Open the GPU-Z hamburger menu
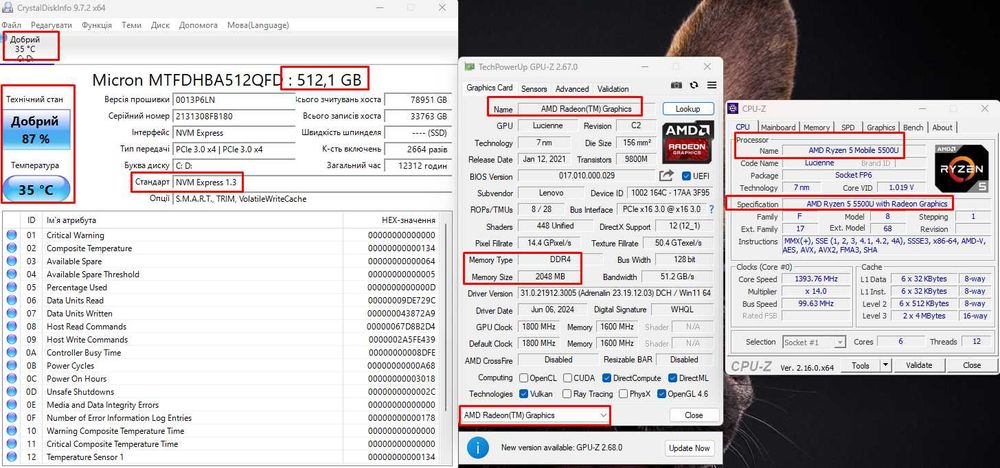This screenshot has height=468, width=1000. click(712, 85)
